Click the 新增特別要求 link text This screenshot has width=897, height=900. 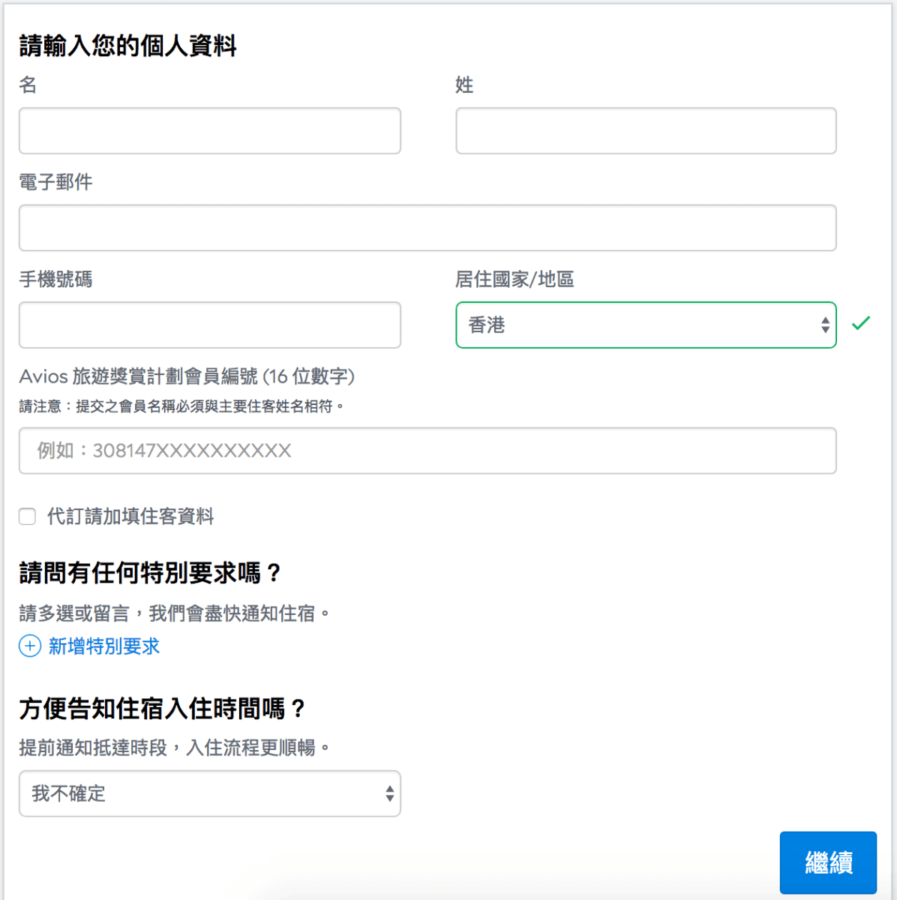coord(104,646)
